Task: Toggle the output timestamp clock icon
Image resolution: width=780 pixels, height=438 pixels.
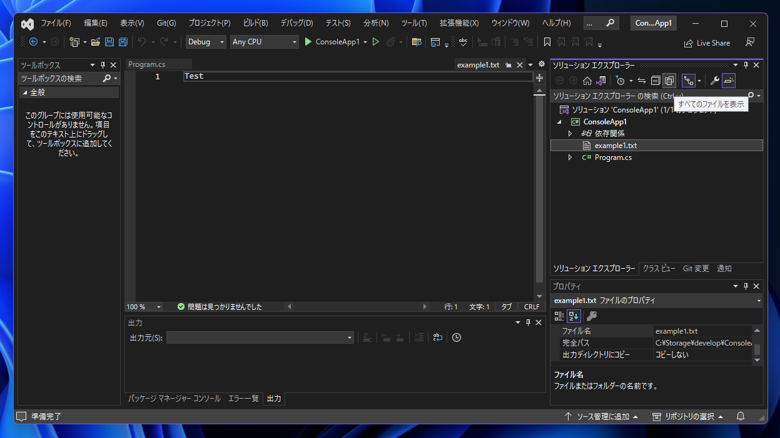Action: click(x=457, y=337)
